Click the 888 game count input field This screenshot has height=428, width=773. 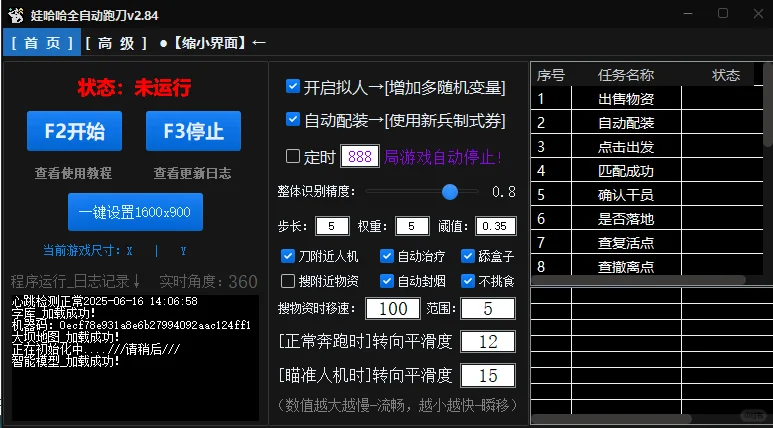click(x=360, y=157)
